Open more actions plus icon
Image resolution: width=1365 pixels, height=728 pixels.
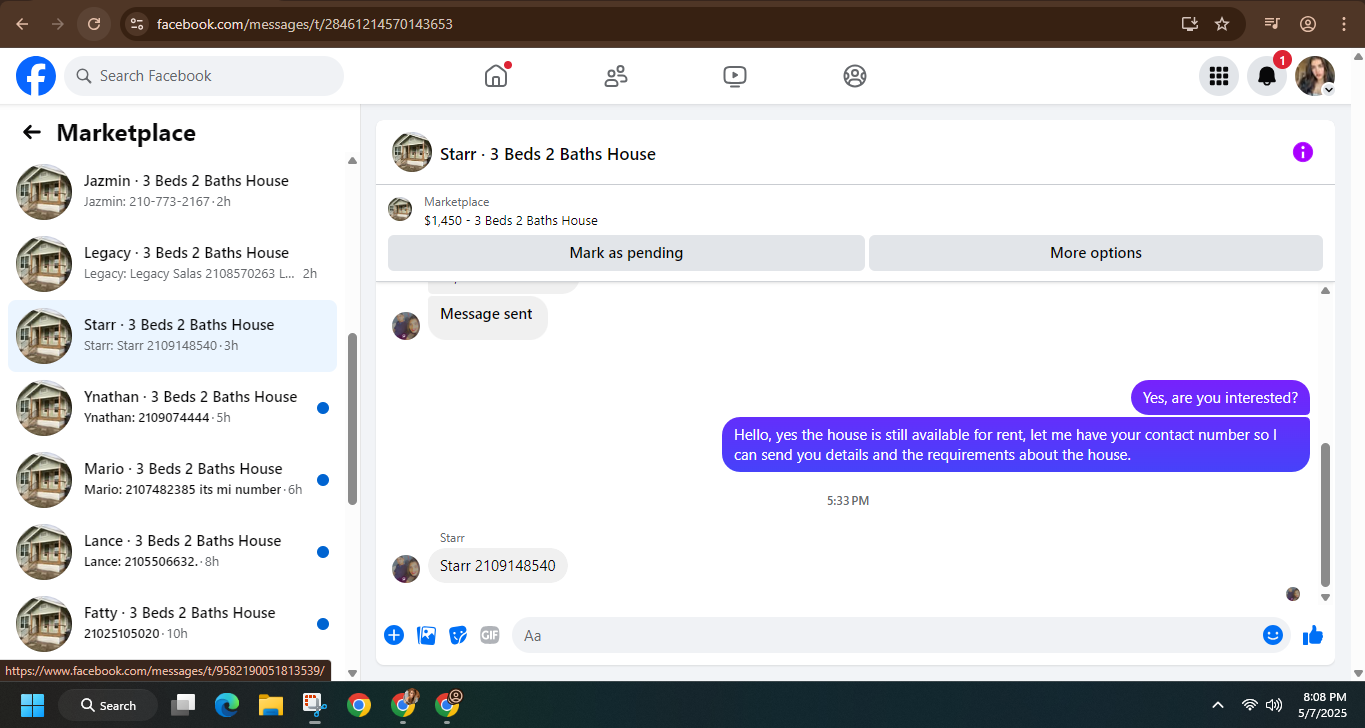[394, 635]
